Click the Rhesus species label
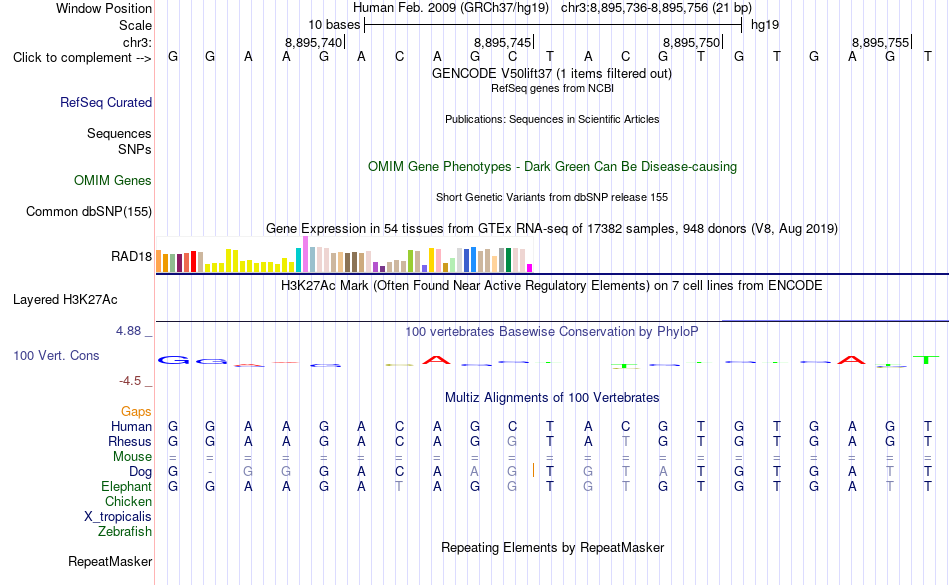Viewport: 950px width, 585px height. coord(130,441)
